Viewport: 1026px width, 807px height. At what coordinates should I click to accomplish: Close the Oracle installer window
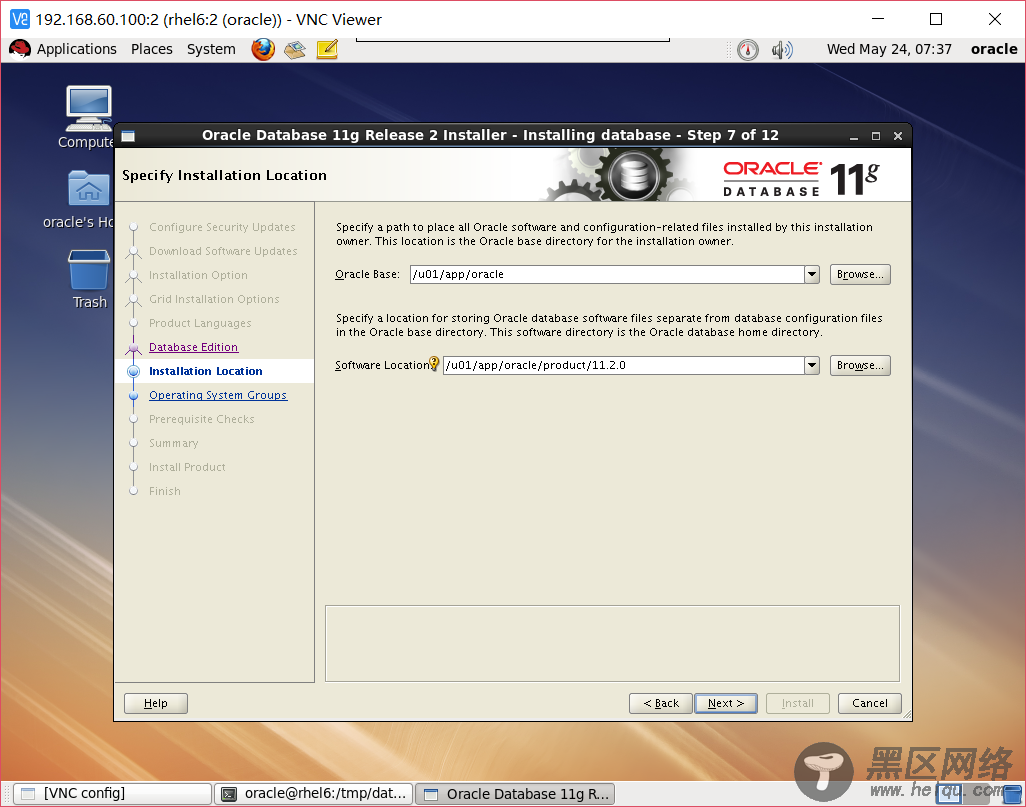coord(898,136)
